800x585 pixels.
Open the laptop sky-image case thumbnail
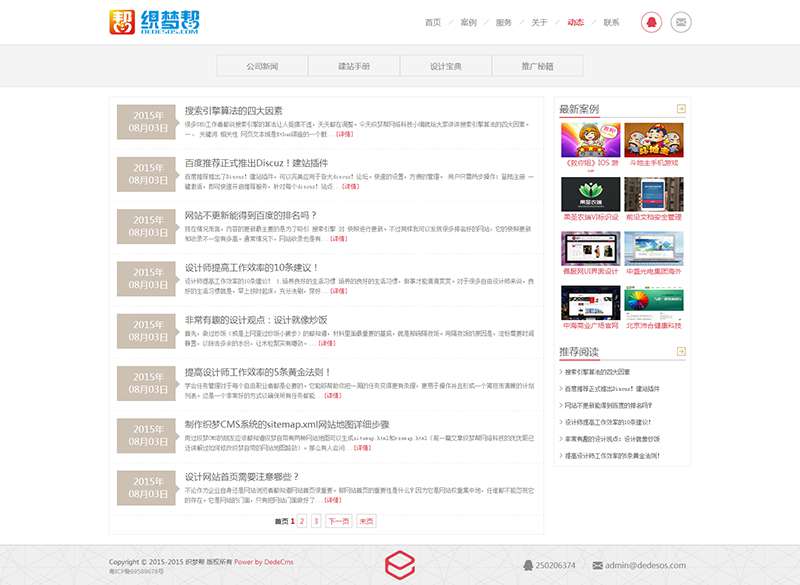point(654,248)
